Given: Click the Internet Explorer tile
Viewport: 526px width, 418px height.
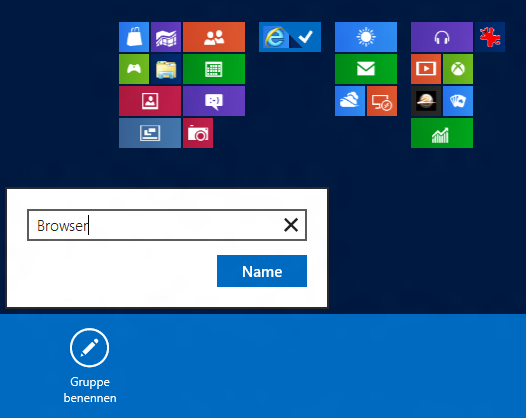Looking at the screenshot, I should pyautogui.click(x=290, y=37).
